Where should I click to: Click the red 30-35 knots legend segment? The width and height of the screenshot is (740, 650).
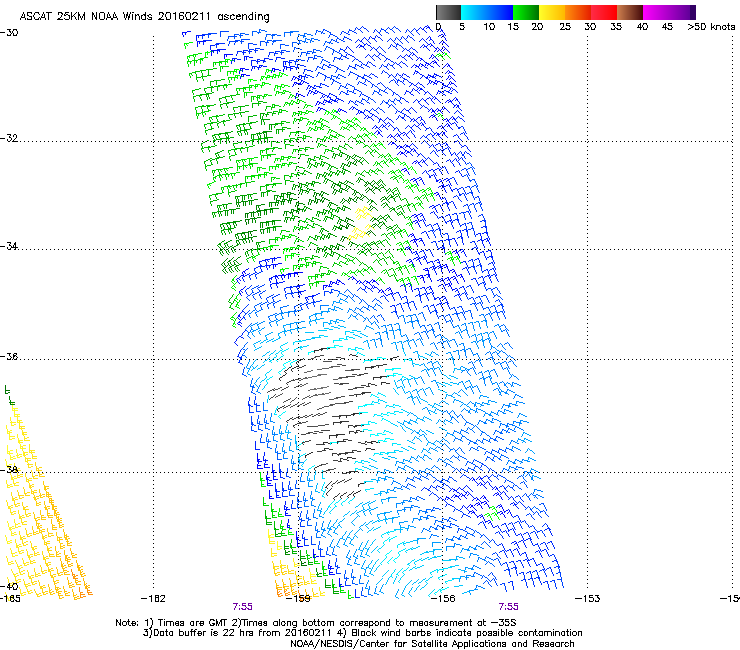pyautogui.click(x=604, y=12)
